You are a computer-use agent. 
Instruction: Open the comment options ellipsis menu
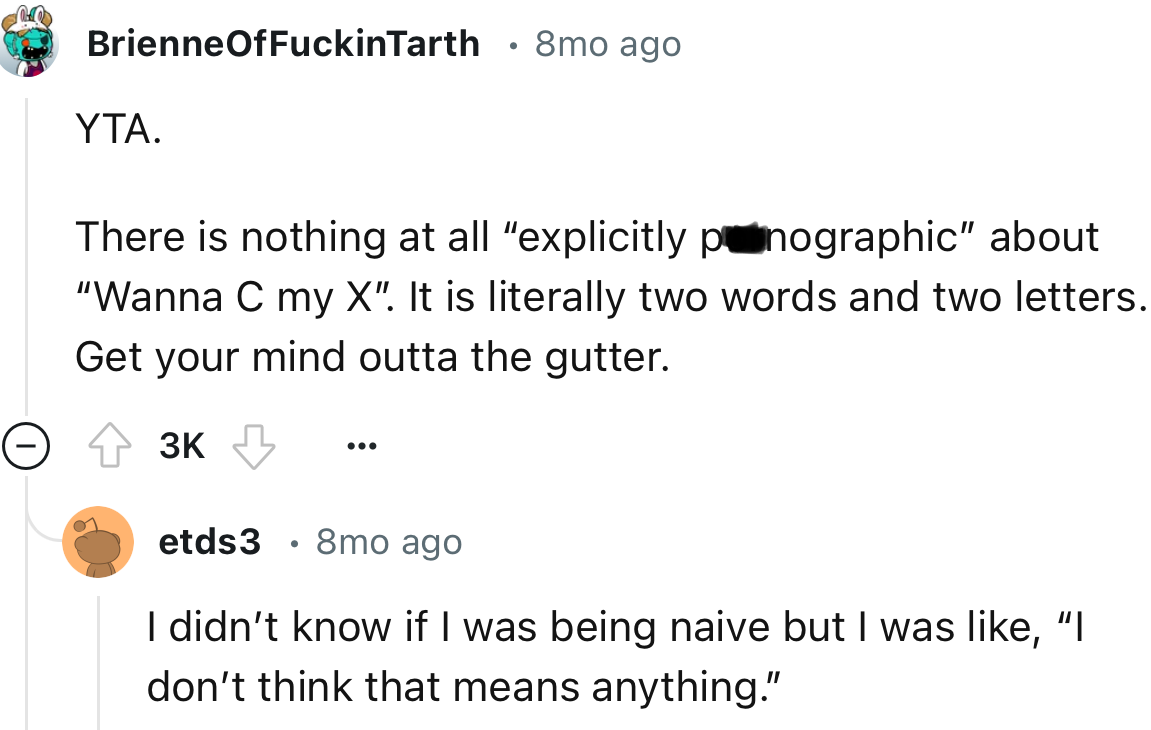(362, 446)
